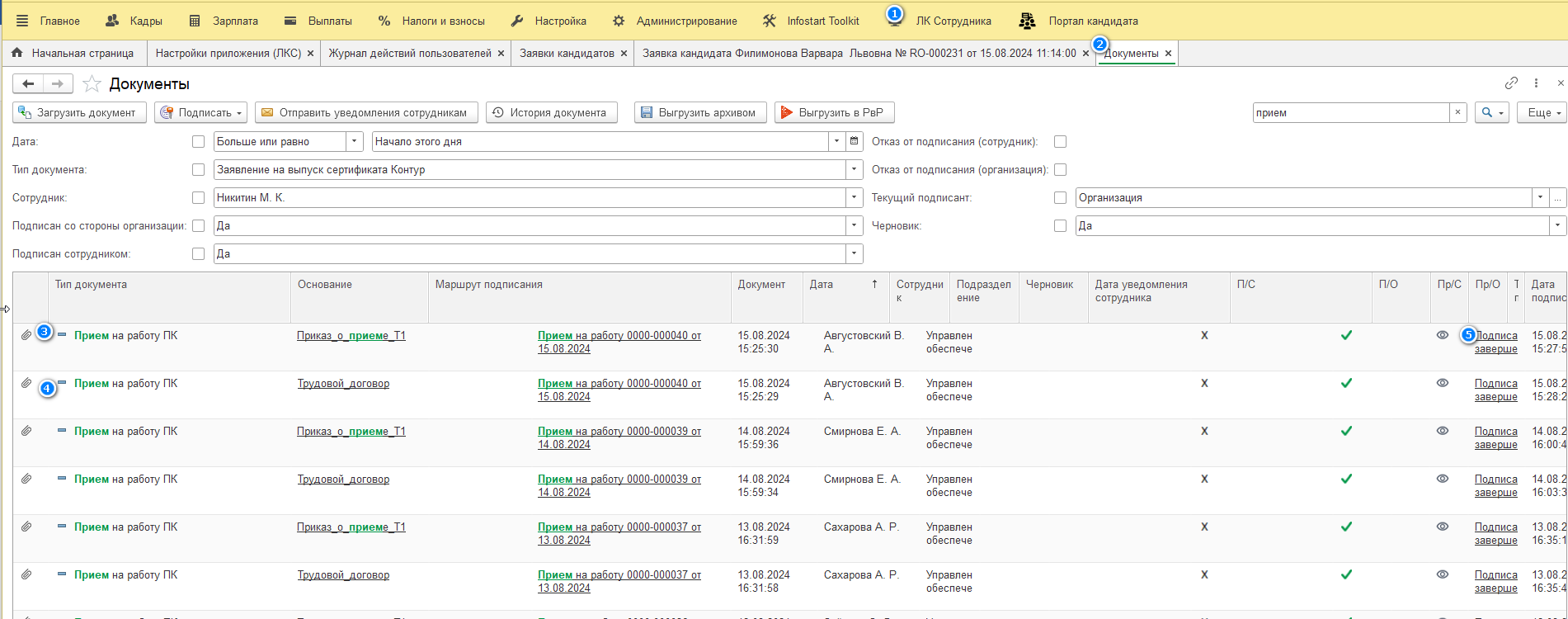Screen dimensions: 1568x619
Task: Click Отправить уведомления сотрудникам button
Action: tap(366, 112)
